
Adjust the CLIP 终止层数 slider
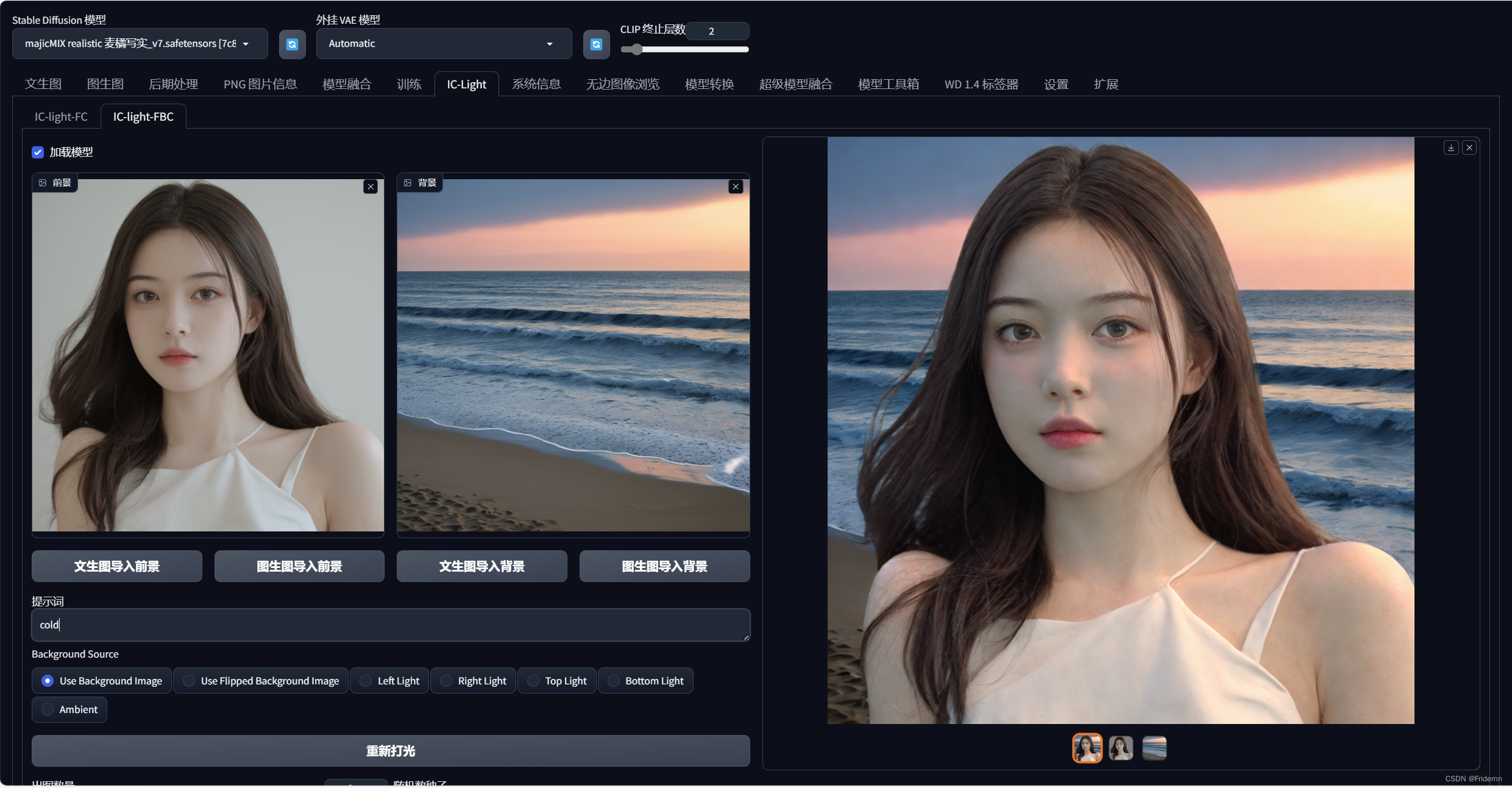click(636, 49)
